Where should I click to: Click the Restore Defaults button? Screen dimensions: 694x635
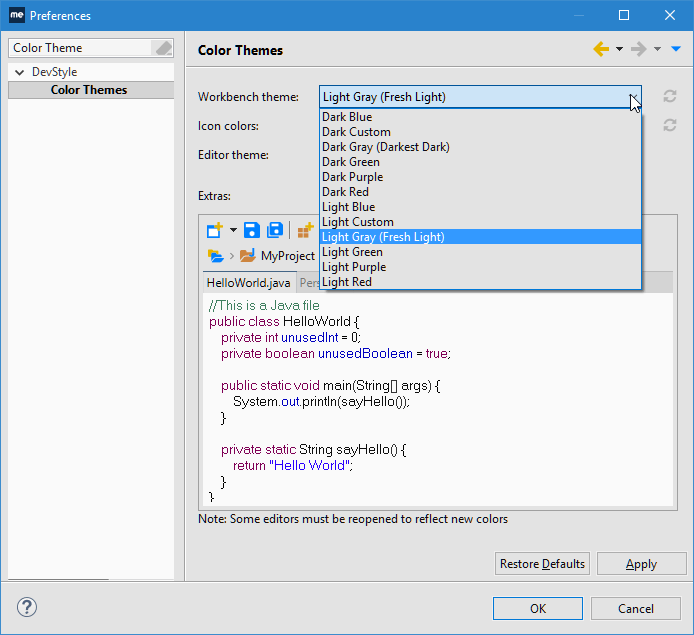[x=542, y=564]
